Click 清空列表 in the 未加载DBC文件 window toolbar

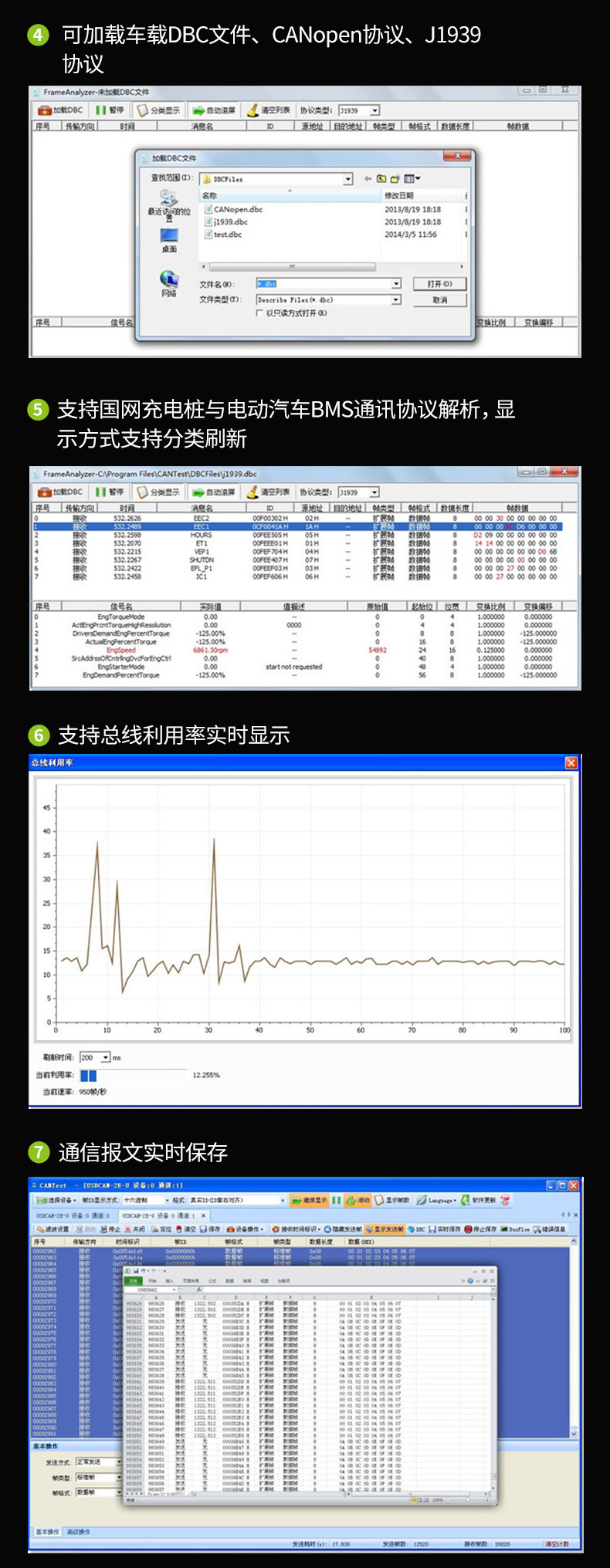269,110
